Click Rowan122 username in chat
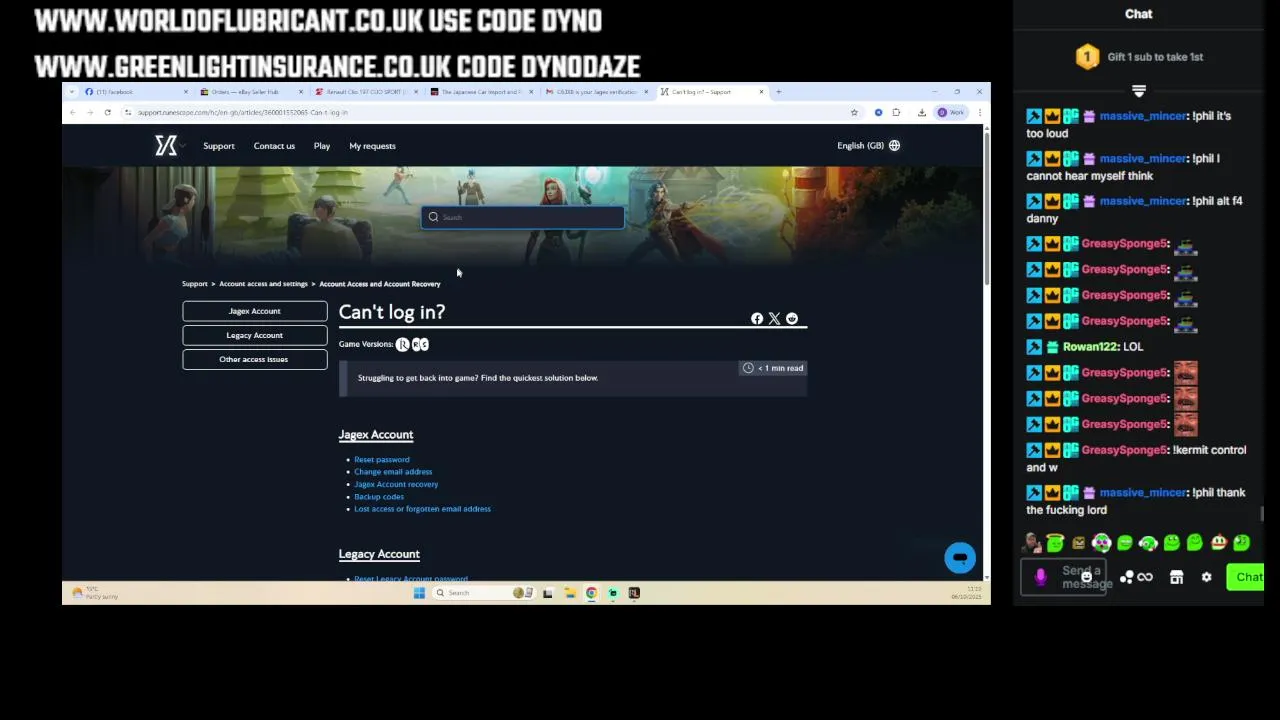The width and height of the screenshot is (1280, 720). tap(1091, 347)
